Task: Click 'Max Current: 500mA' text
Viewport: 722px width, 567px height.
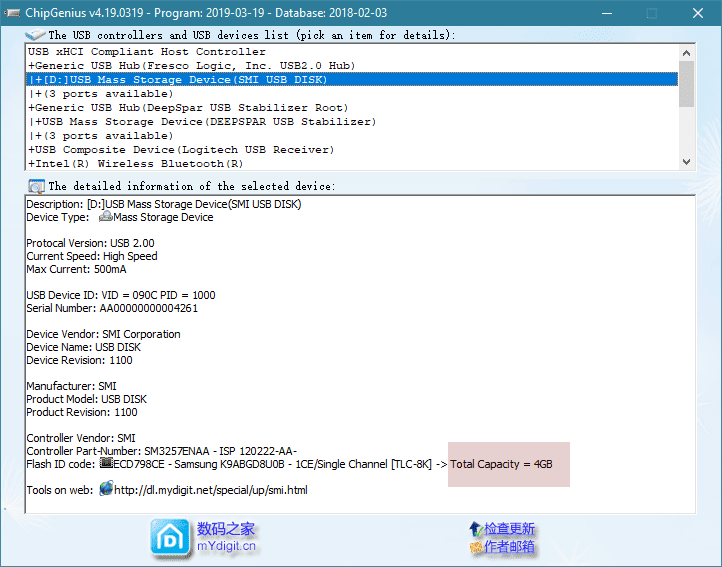Action: (76, 269)
